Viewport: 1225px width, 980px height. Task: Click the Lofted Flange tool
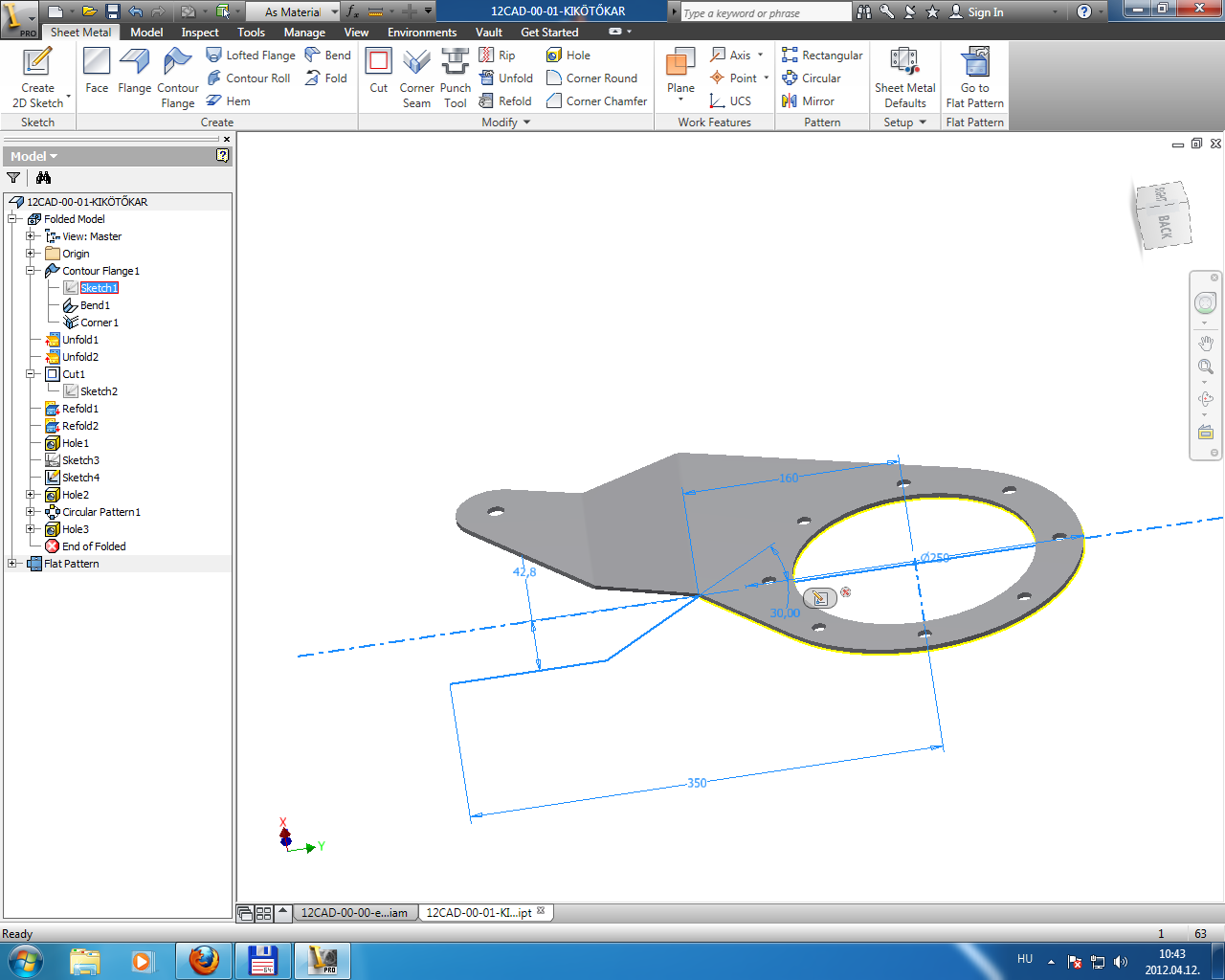251,56
